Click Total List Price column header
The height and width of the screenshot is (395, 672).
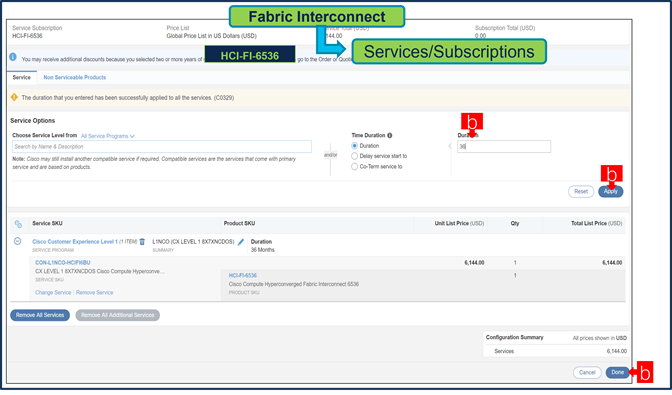click(x=596, y=224)
